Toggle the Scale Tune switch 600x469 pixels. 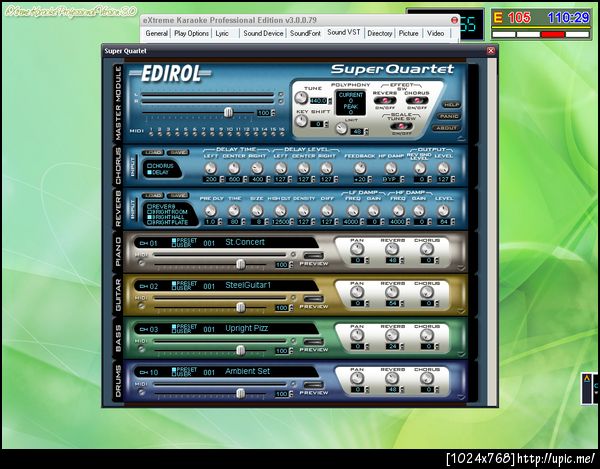click(x=401, y=126)
